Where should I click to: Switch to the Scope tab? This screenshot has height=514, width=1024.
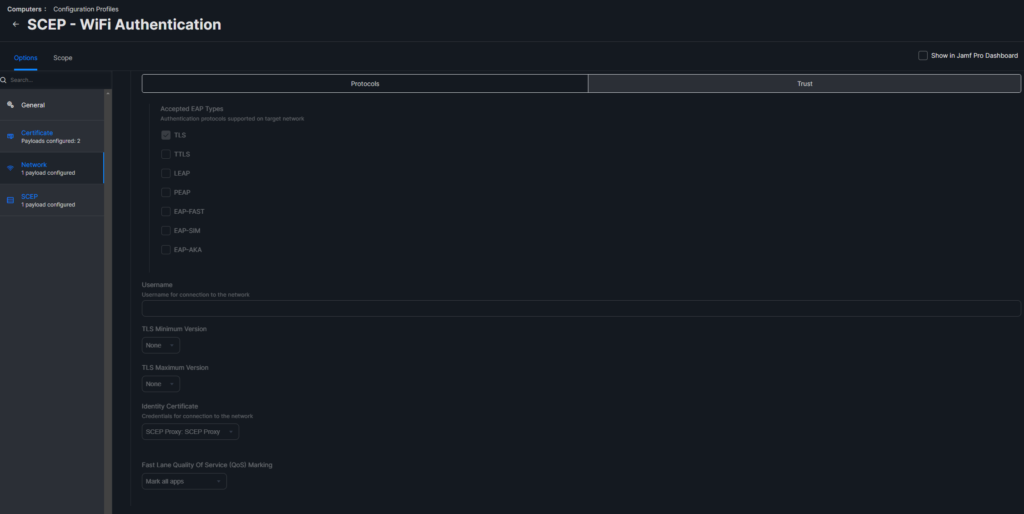63,57
